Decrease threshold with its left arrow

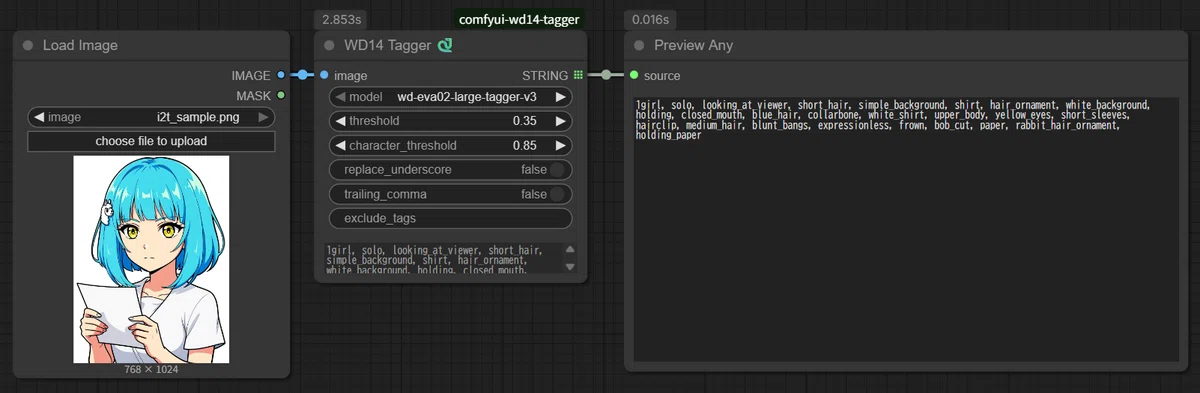pyautogui.click(x=340, y=121)
